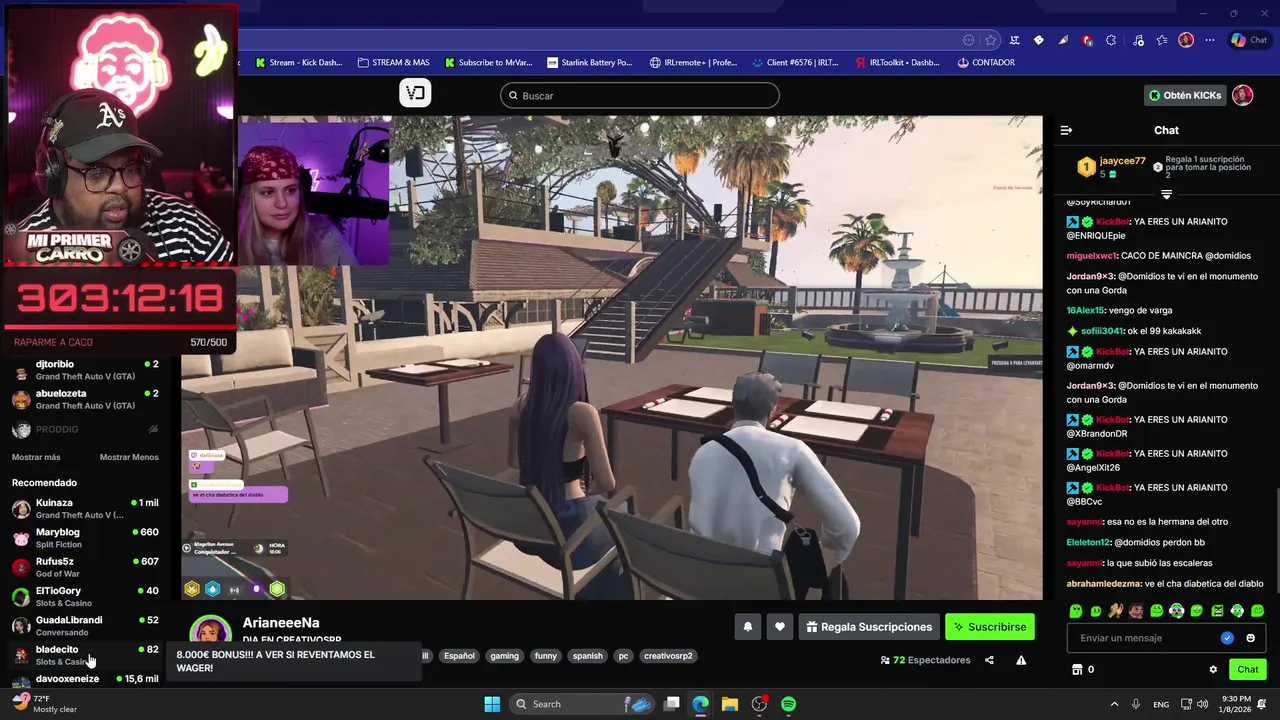This screenshot has width=1280, height=720.
Task: Open Maryblog recommended channel
Action: tap(85, 538)
